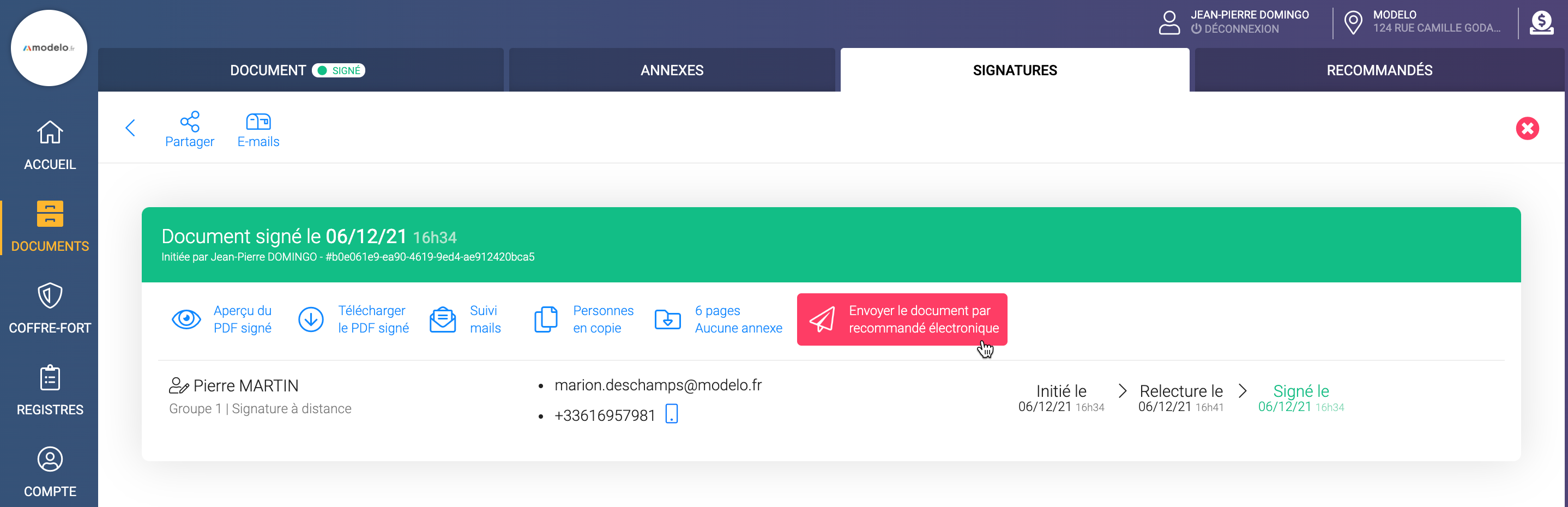Go to Accueil home page
The height and width of the screenshot is (507, 1568).
(x=50, y=145)
